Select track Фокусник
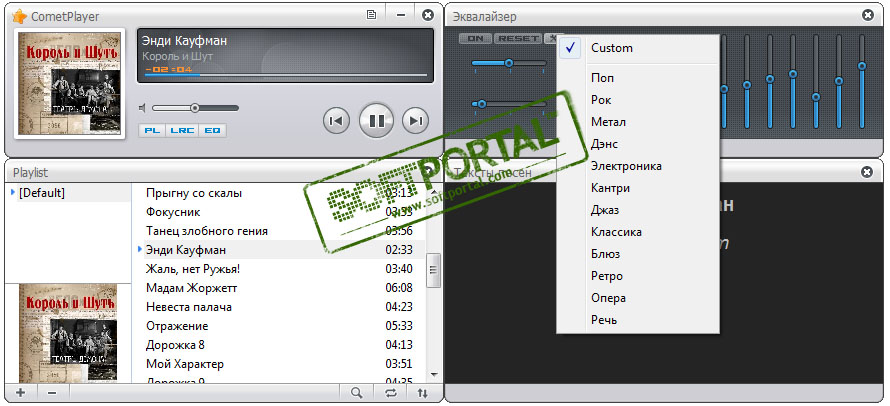 [279, 212]
